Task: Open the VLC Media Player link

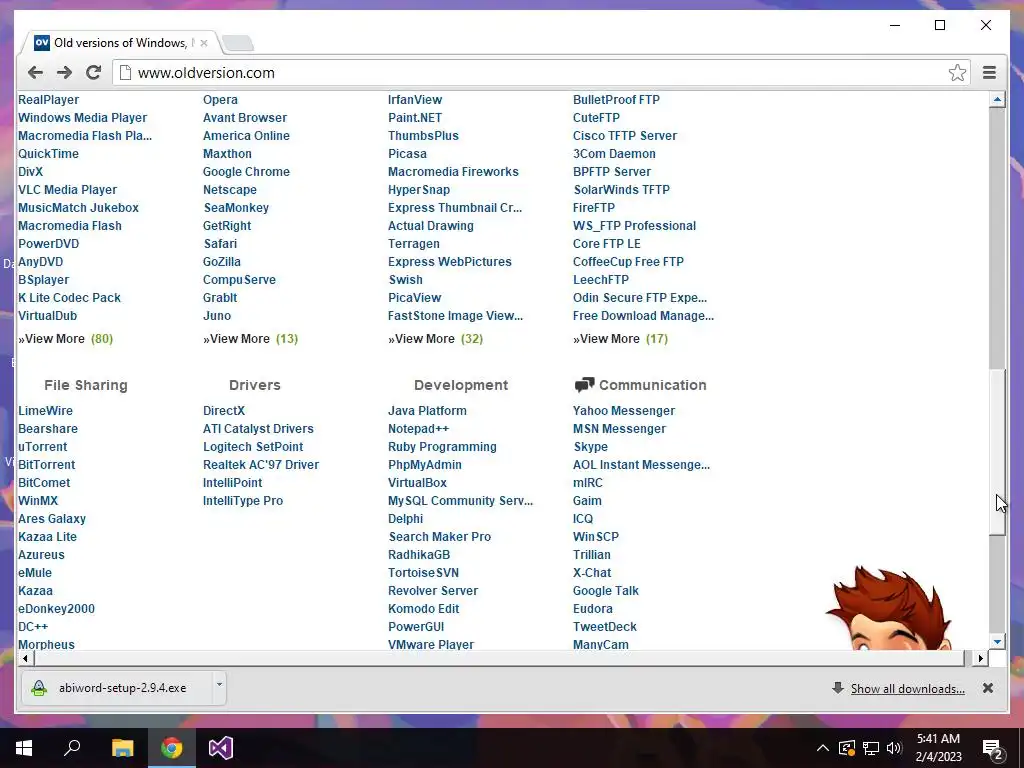Action: [x=67, y=189]
